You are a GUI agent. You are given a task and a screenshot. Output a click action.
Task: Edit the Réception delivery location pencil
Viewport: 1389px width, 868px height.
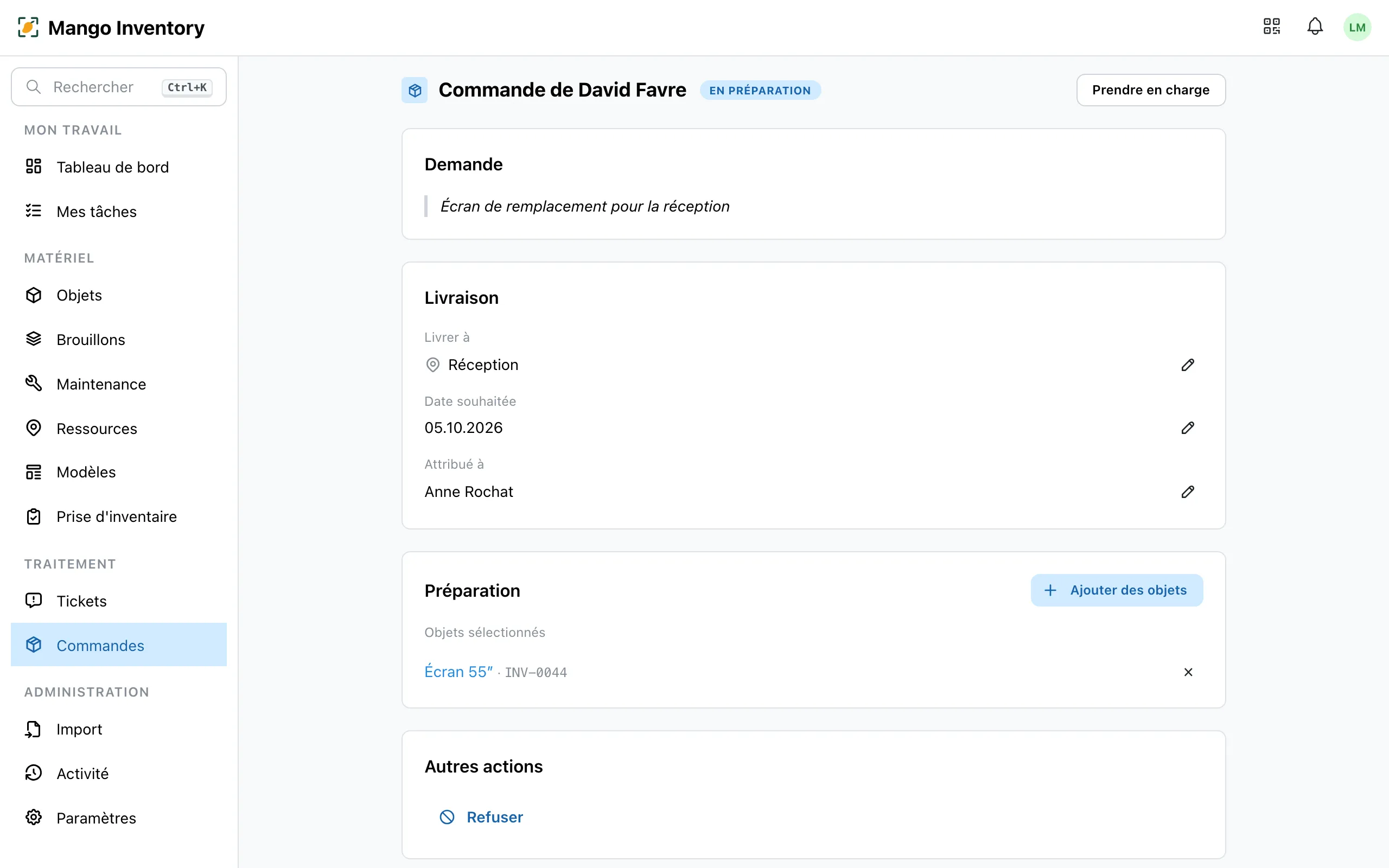pos(1188,365)
